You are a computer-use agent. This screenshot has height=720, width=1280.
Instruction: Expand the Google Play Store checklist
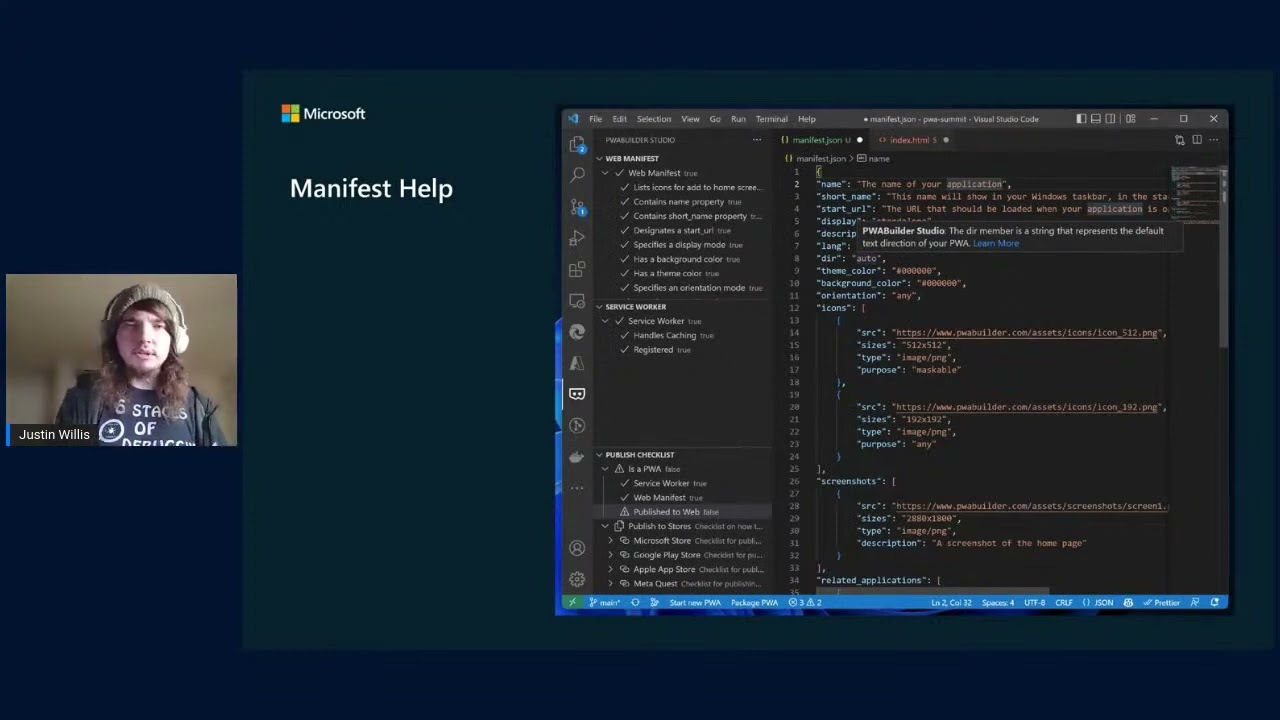611,555
